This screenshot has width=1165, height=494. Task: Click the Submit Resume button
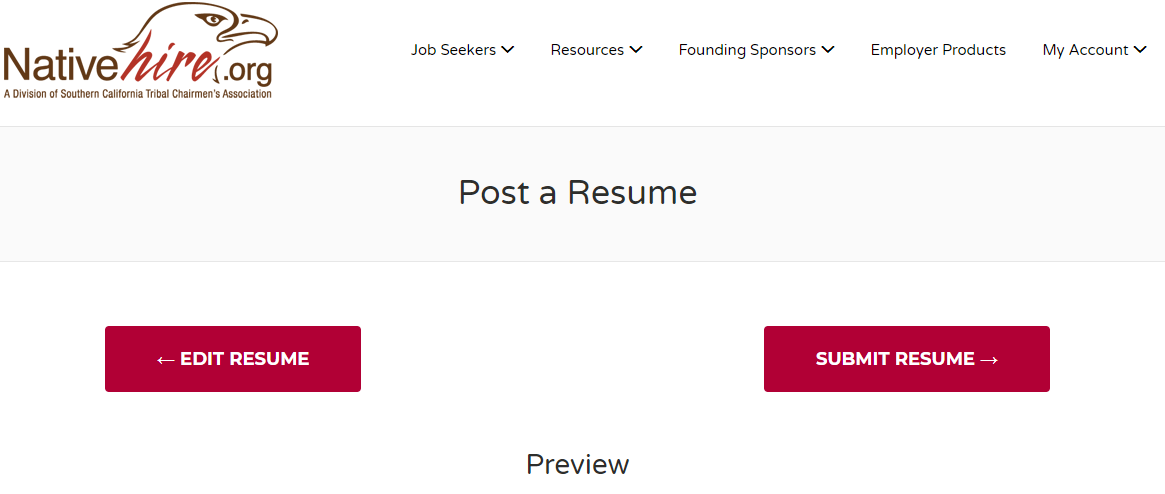[906, 359]
